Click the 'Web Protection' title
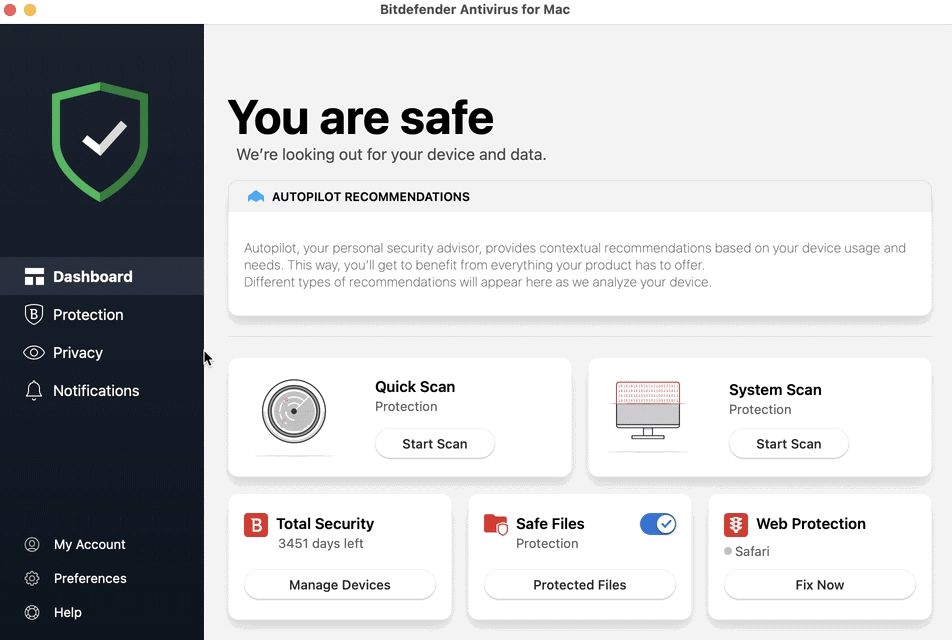This screenshot has height=640, width=952. point(811,523)
